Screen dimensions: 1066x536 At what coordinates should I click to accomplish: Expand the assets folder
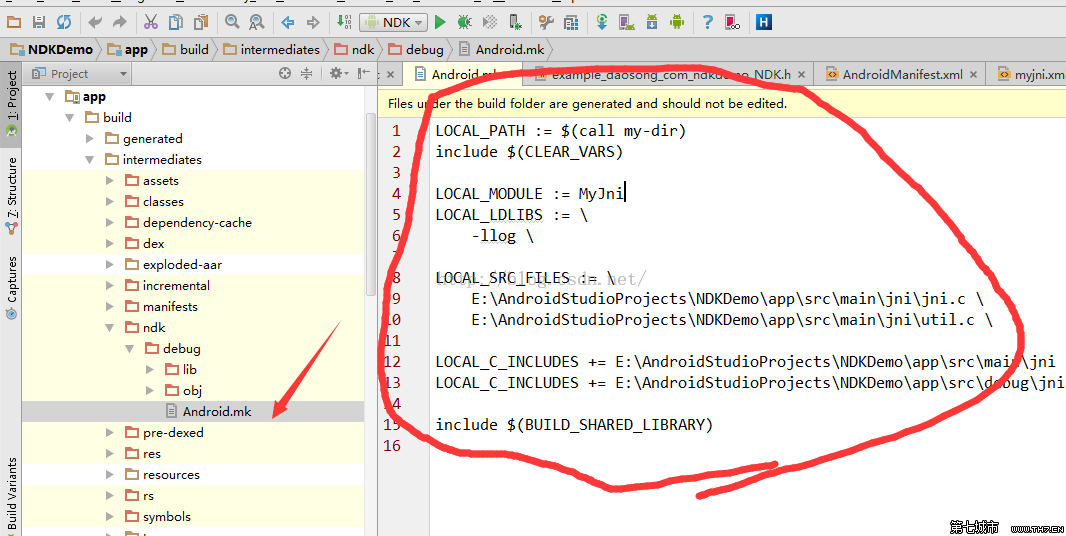109,181
